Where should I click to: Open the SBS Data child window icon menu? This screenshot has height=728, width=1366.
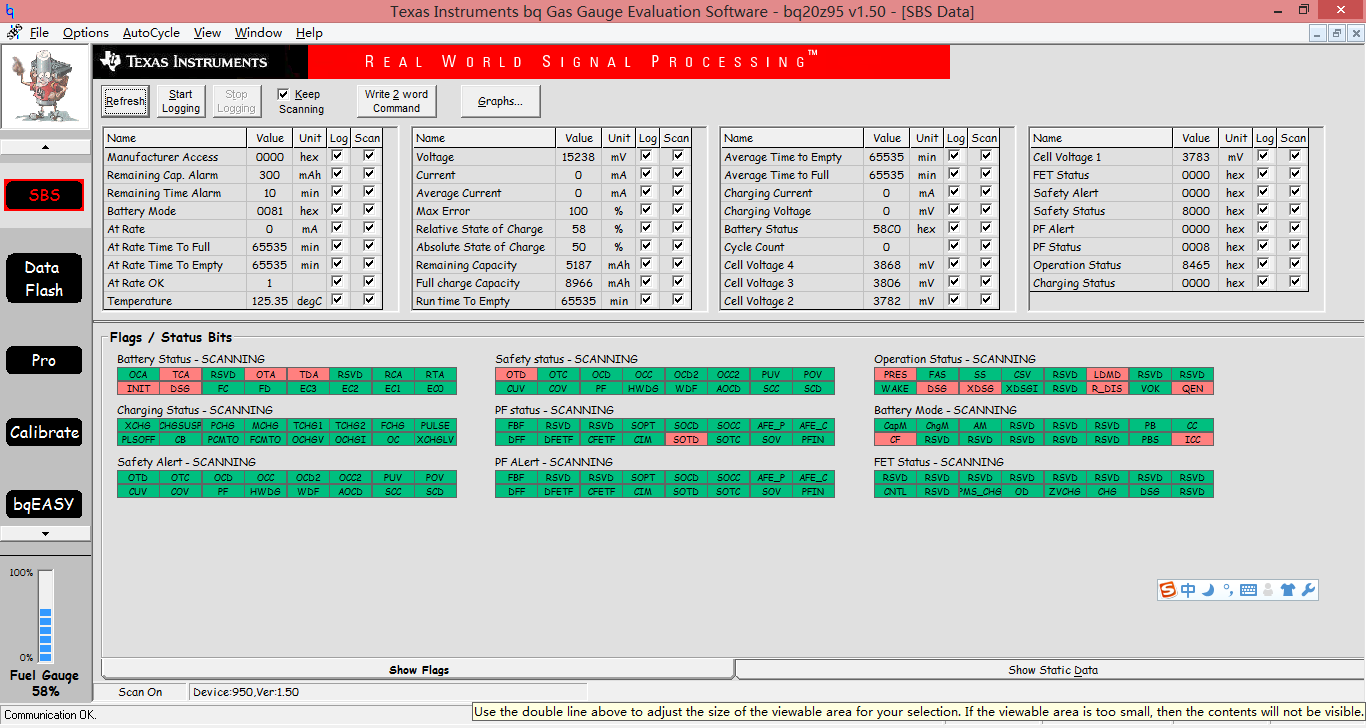pos(14,32)
